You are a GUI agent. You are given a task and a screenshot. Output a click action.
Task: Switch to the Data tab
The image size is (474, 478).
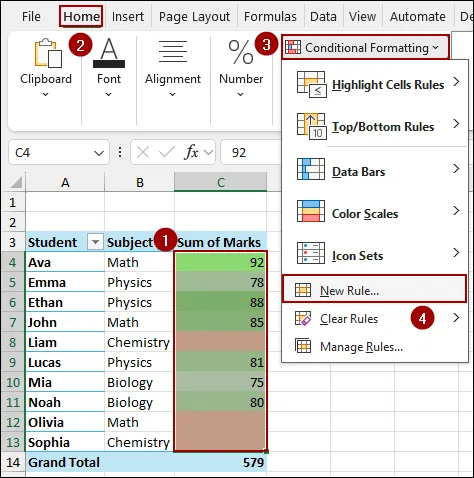click(x=323, y=16)
